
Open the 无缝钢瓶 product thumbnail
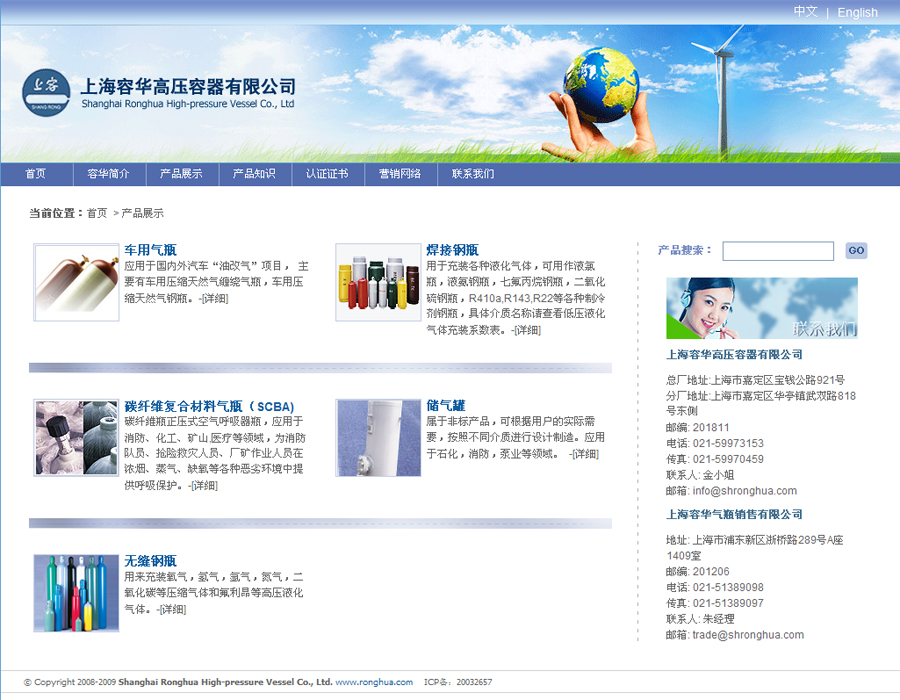tap(76, 593)
